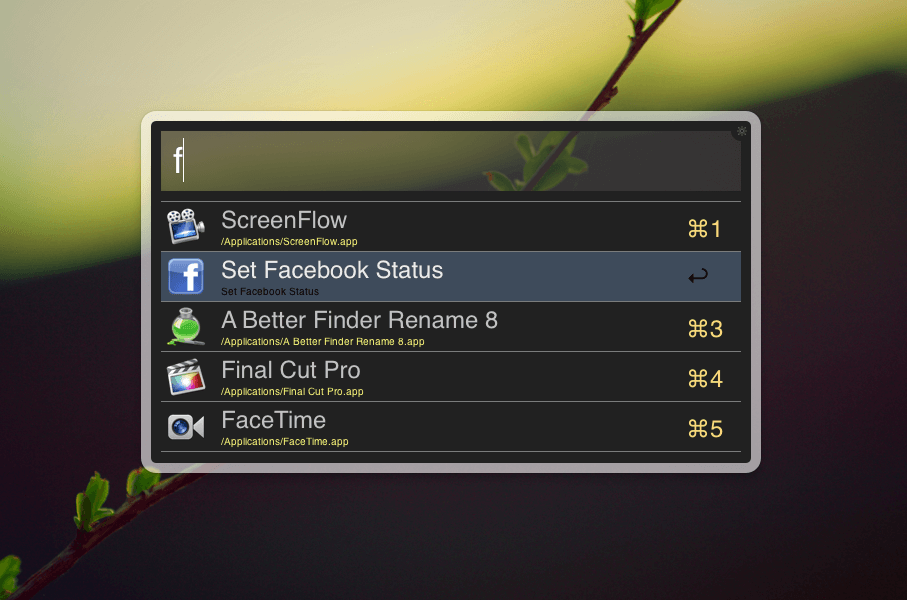Click the Facebook logo icon
The image size is (907, 600).
point(186,277)
